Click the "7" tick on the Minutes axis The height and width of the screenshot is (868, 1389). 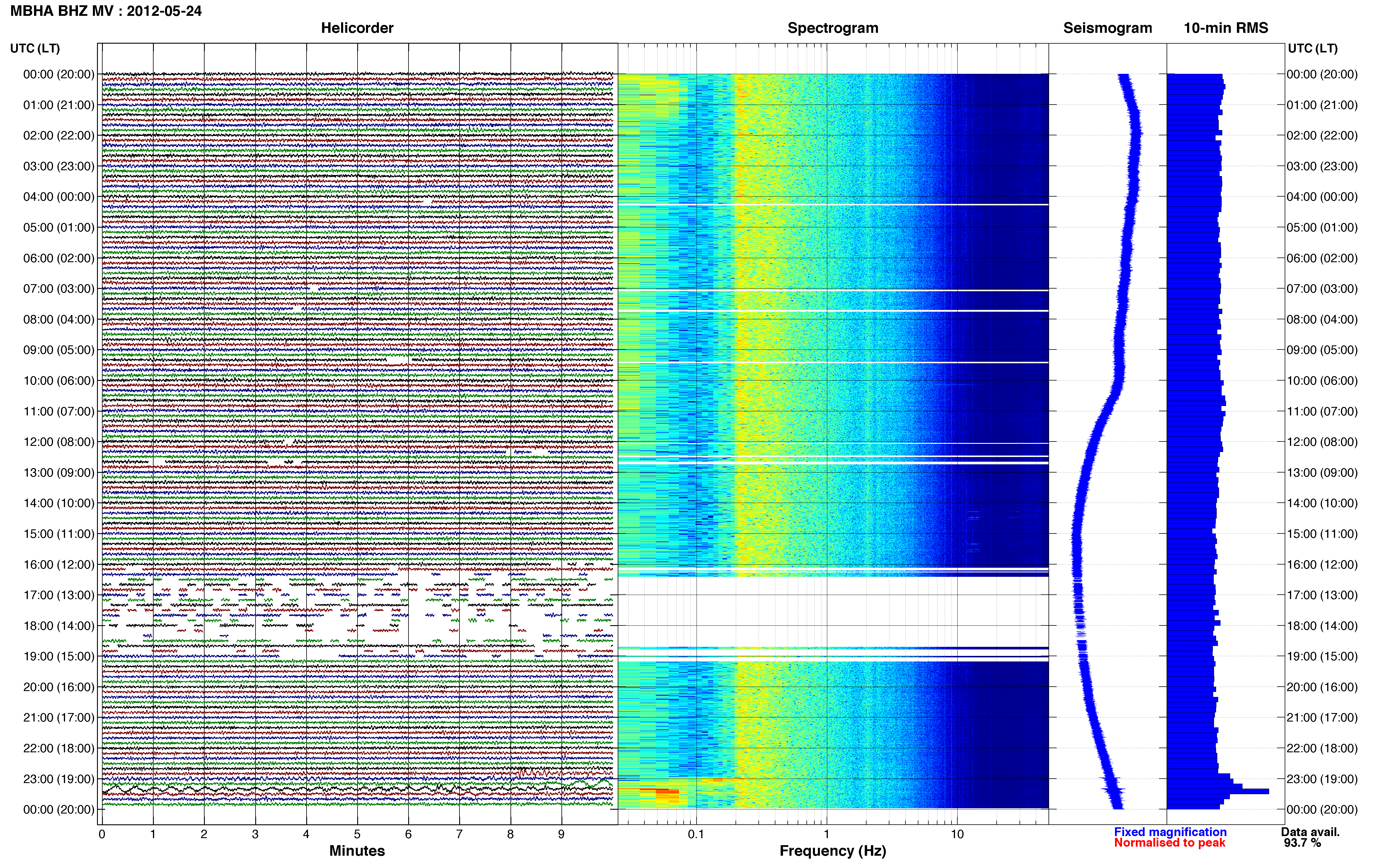click(x=459, y=835)
